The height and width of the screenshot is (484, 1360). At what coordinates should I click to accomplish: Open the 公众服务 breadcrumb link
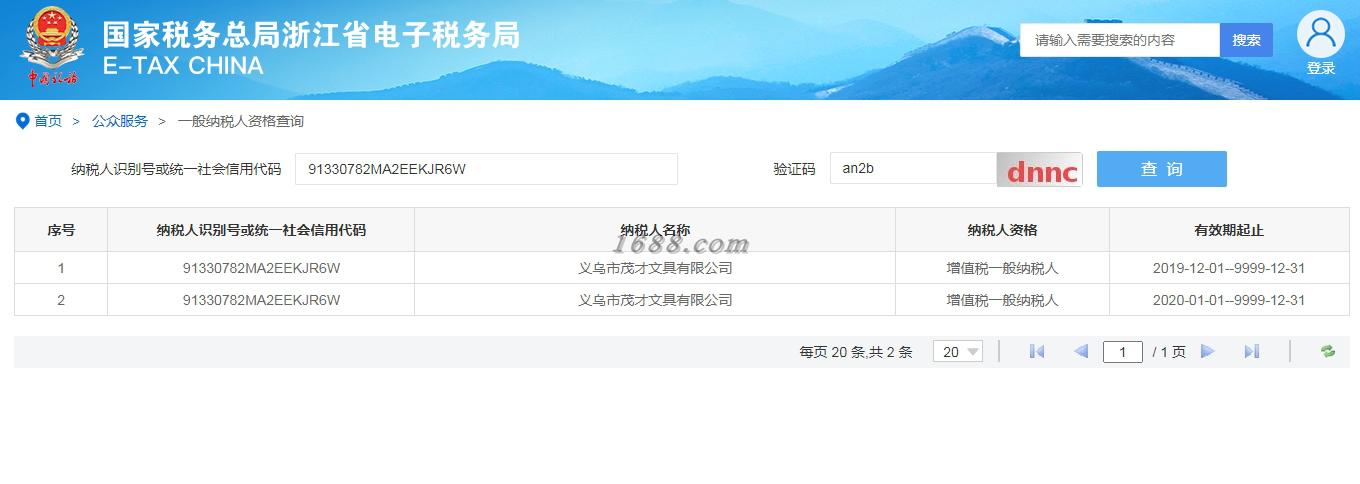(120, 121)
